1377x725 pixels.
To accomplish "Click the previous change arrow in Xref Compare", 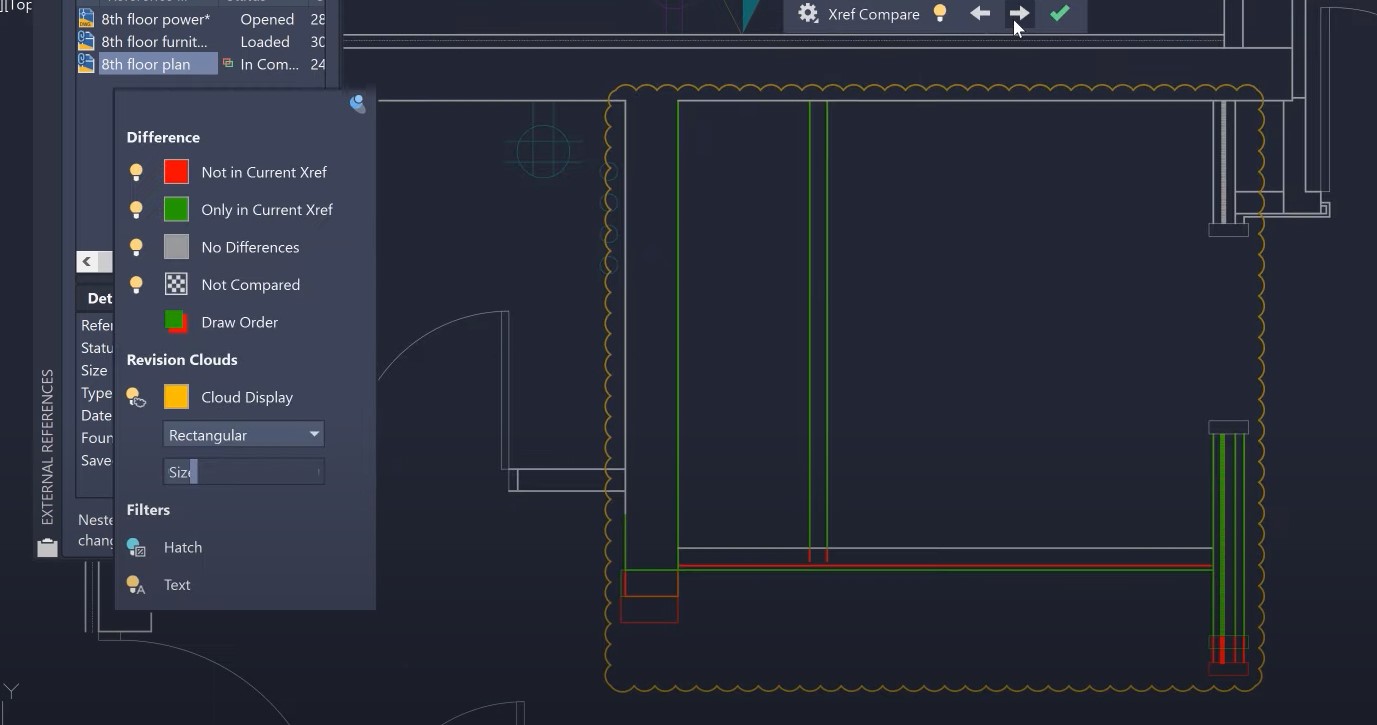I will pos(980,14).
